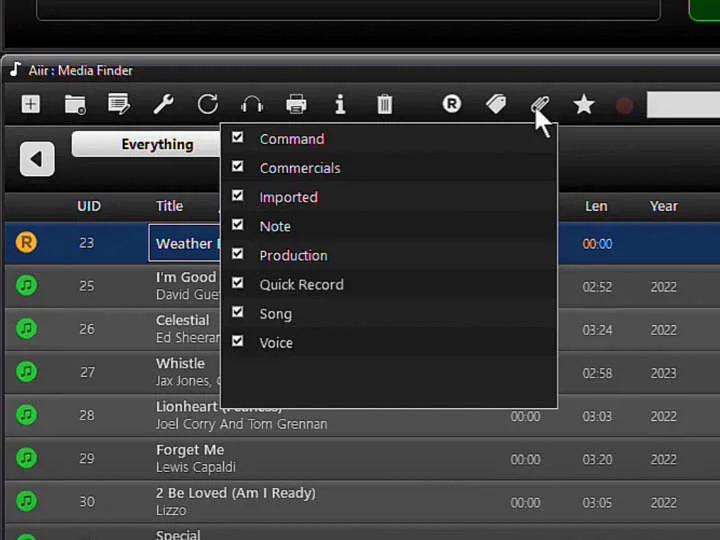Select the Command menu entry label
720x540 pixels.
click(x=292, y=139)
